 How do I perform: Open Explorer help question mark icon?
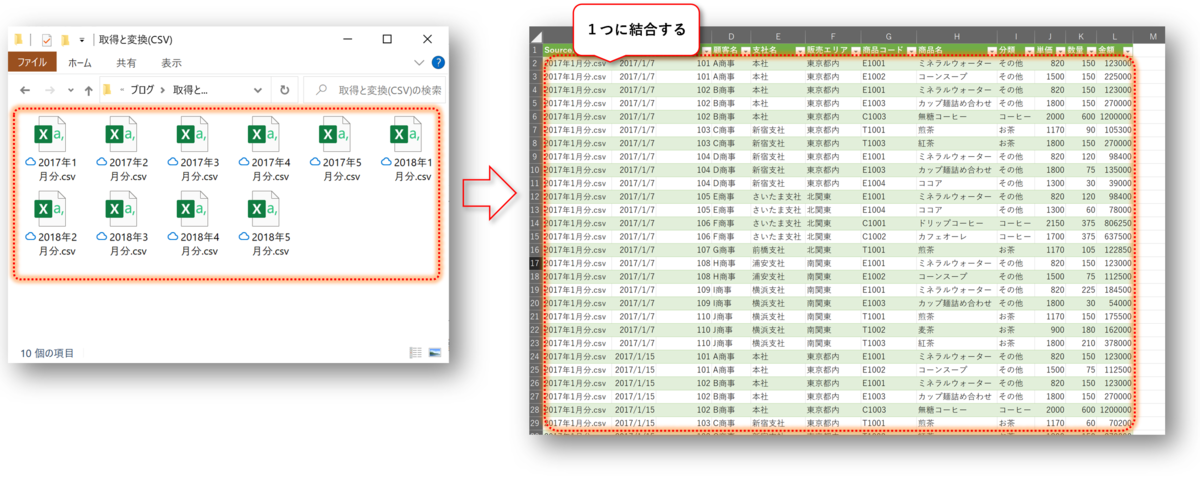(x=438, y=62)
